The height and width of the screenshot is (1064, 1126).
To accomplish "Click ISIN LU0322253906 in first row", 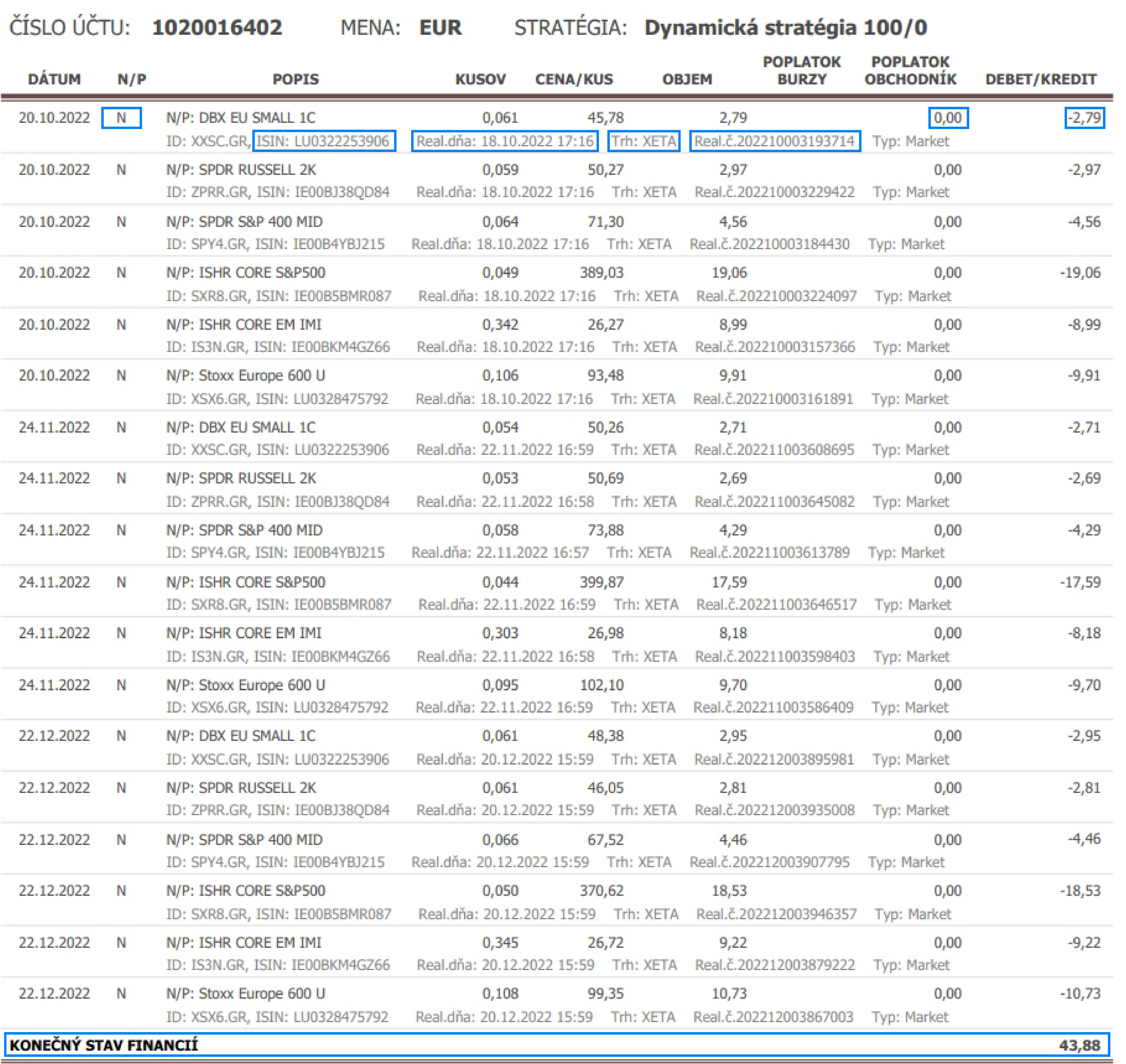I will 324,141.
